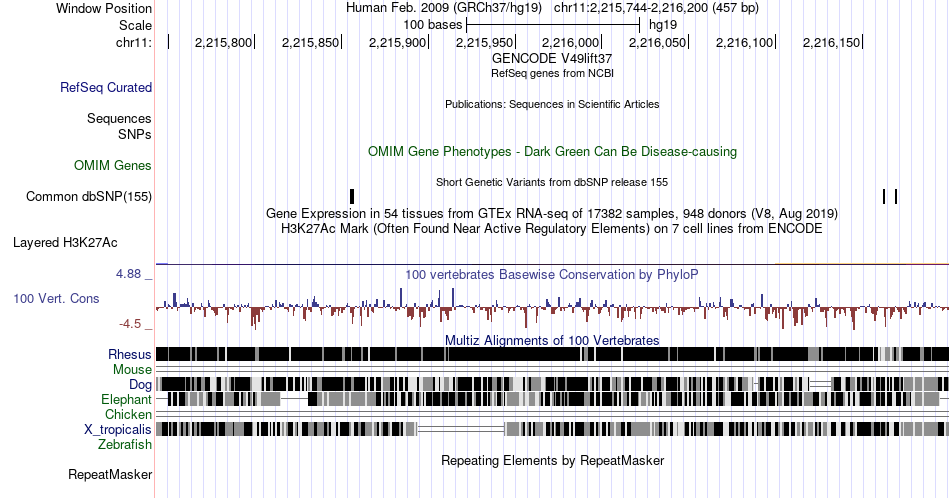Click the -4.5 conservation scale minimum value
The height and width of the screenshot is (498, 950).
(x=130, y=324)
